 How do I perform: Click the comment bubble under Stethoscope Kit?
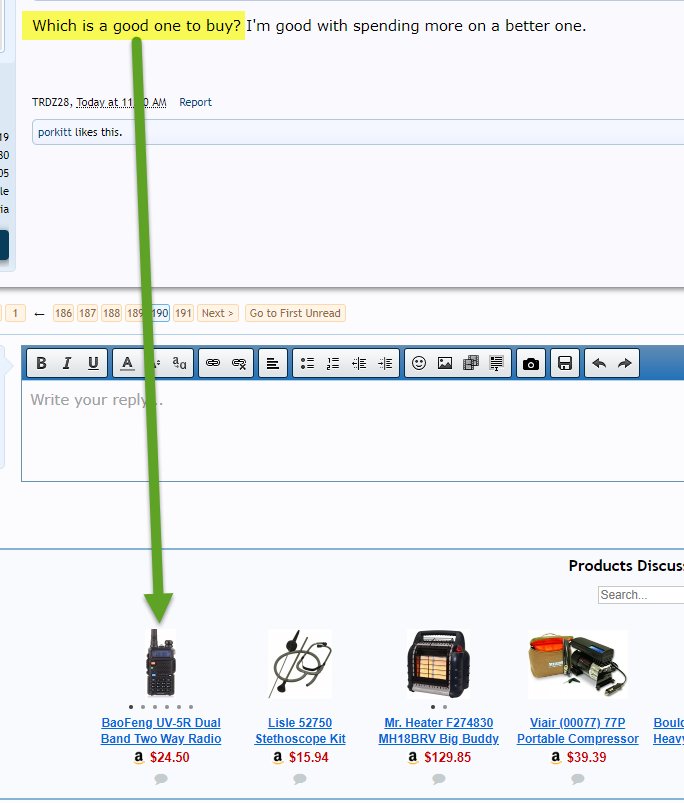pos(300,779)
